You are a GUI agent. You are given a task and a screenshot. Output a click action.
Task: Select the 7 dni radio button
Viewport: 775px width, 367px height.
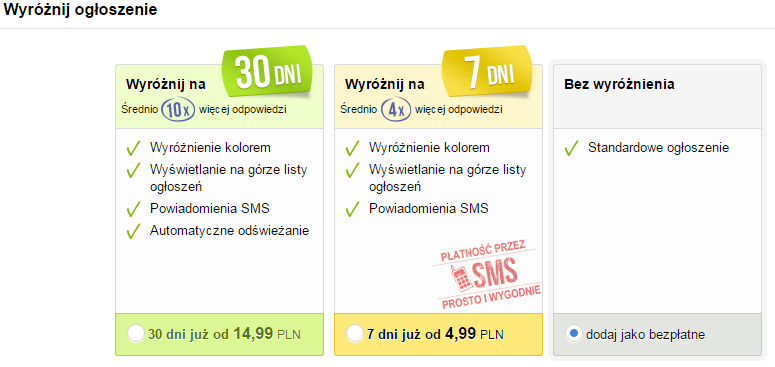click(x=355, y=334)
